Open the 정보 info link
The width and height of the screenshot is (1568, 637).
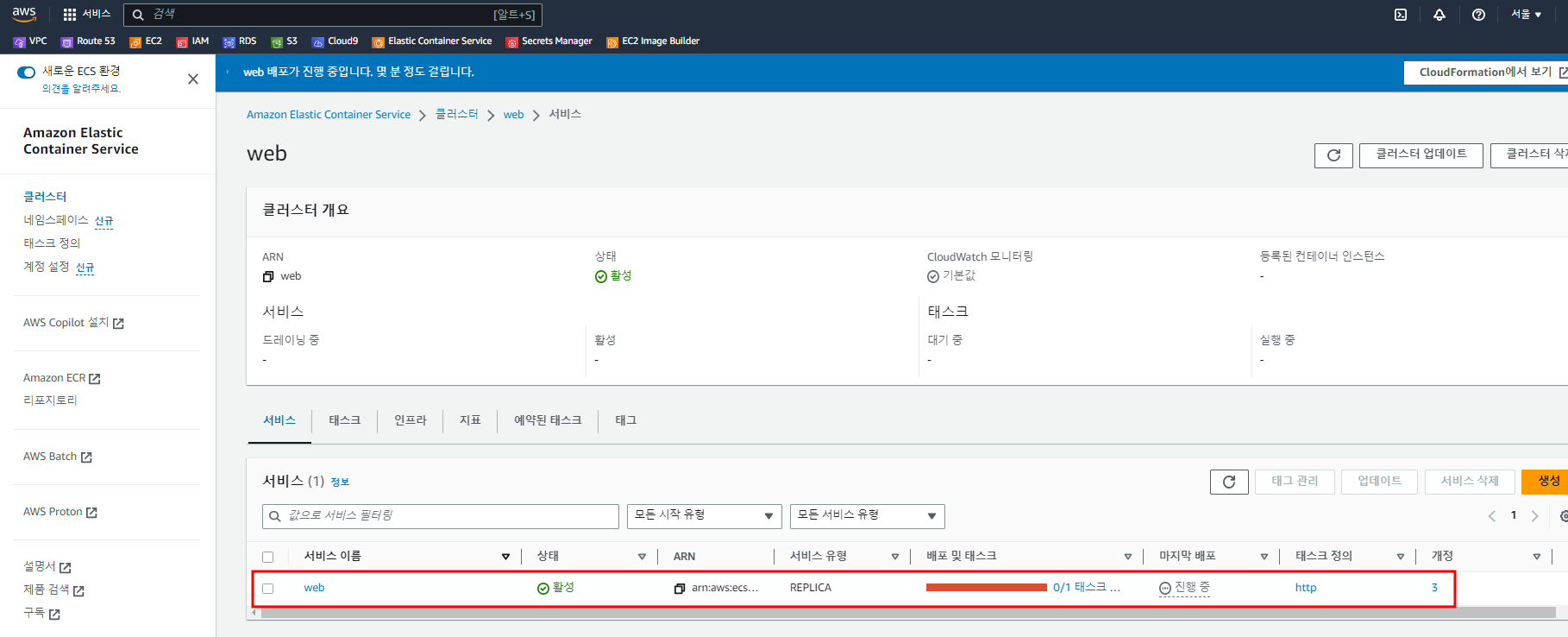click(340, 482)
